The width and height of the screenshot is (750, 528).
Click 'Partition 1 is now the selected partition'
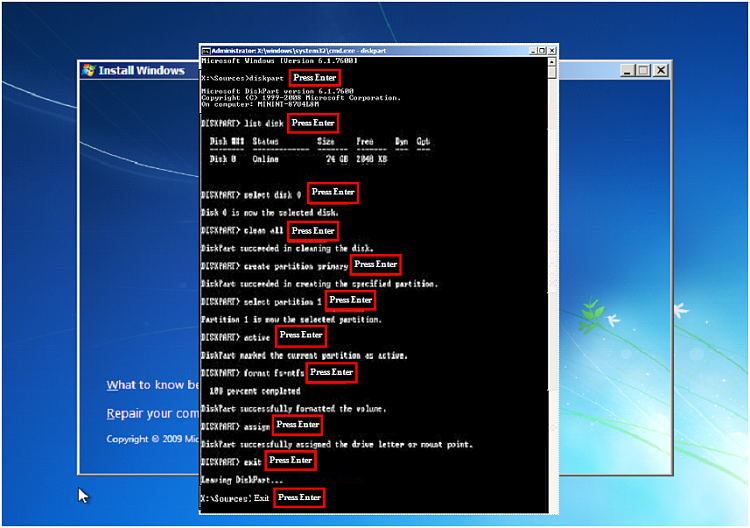[x=291, y=319]
